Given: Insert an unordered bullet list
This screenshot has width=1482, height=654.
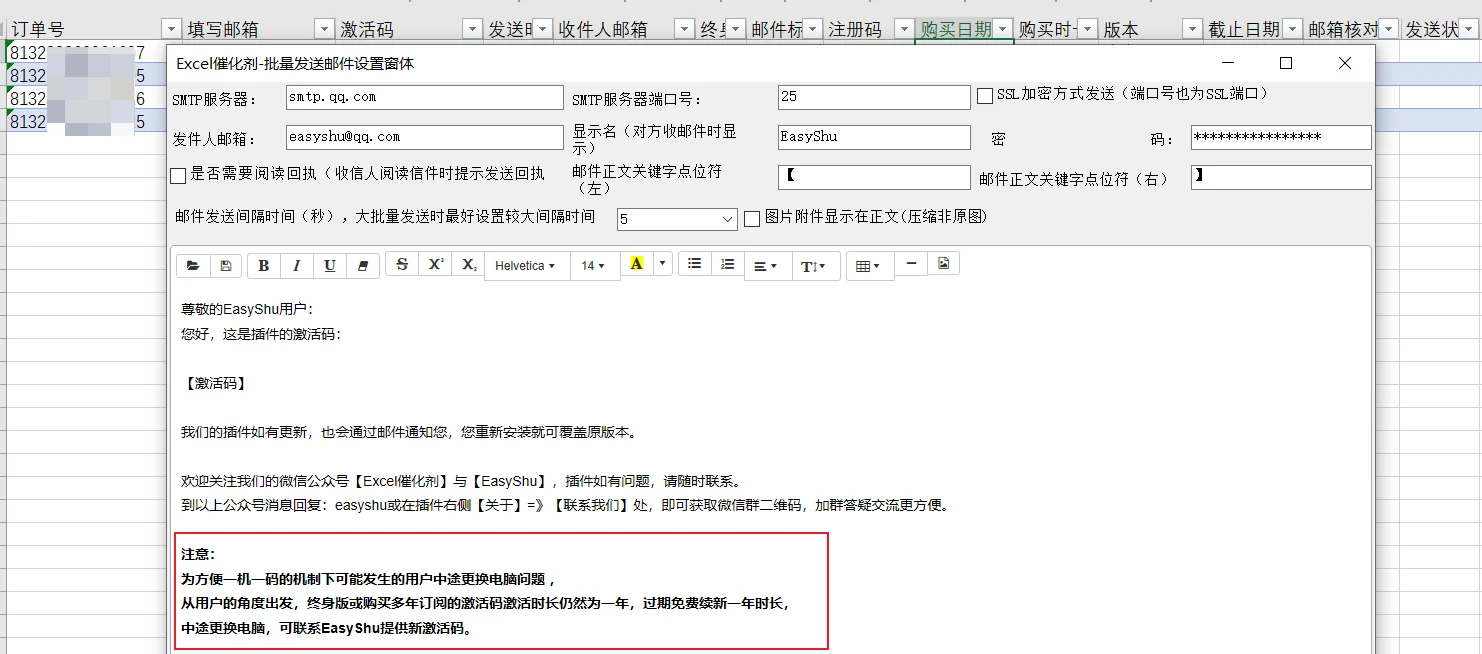Looking at the screenshot, I should [695, 264].
